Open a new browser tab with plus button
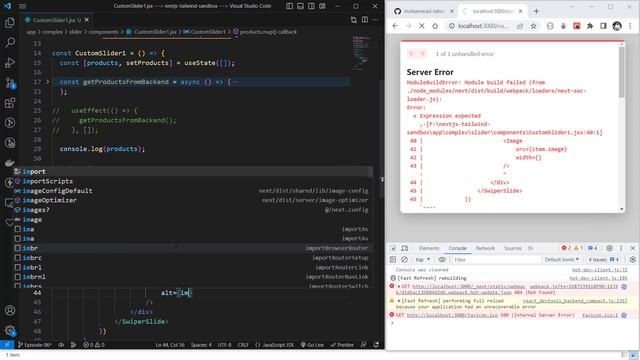The width and height of the screenshot is (640, 360). click(536, 11)
